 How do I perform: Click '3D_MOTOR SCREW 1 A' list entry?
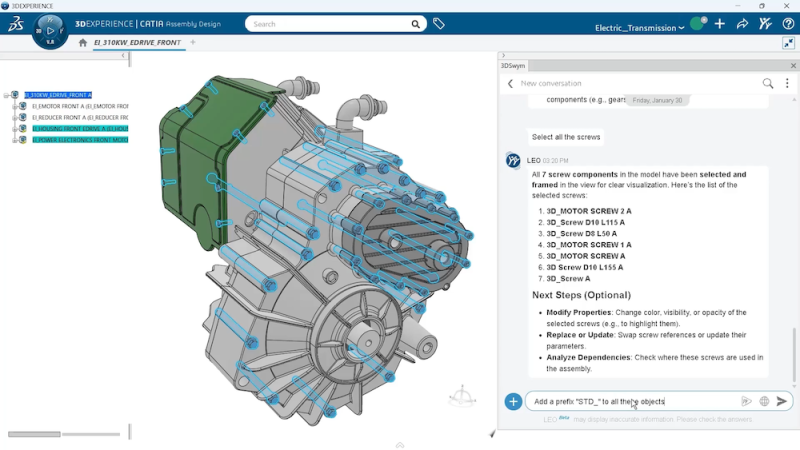[x=589, y=245]
